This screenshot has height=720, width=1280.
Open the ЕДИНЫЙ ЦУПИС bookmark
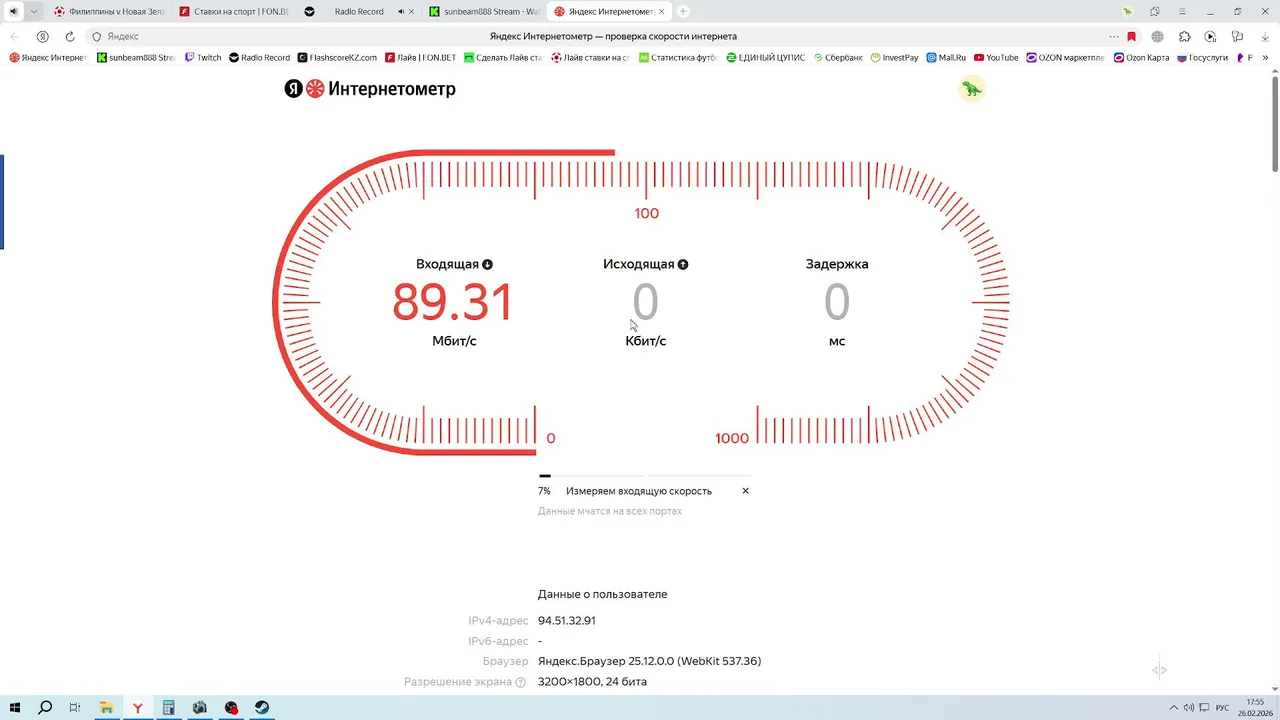765,57
